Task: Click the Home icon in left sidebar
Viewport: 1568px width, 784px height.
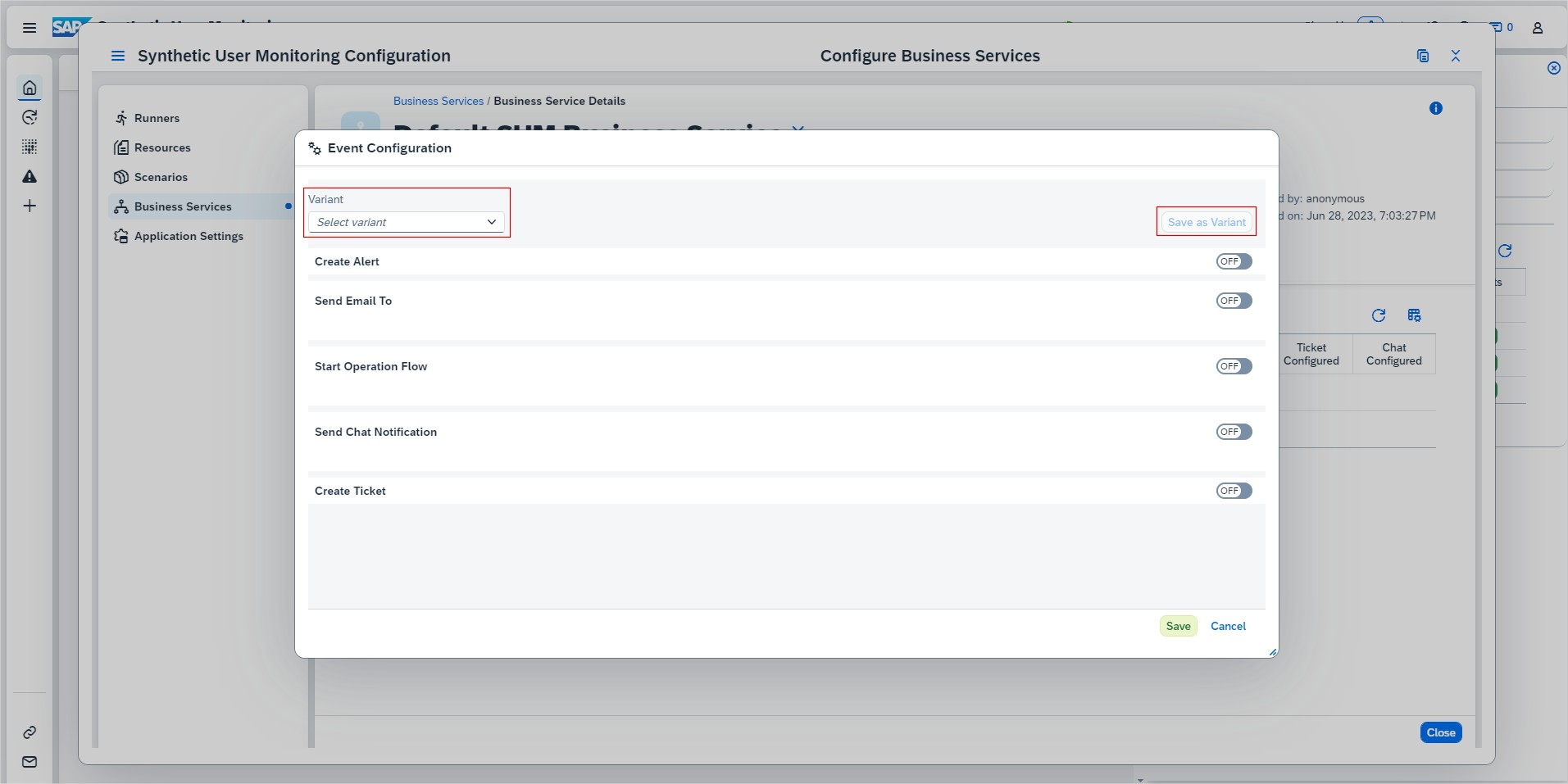Action: (x=30, y=88)
